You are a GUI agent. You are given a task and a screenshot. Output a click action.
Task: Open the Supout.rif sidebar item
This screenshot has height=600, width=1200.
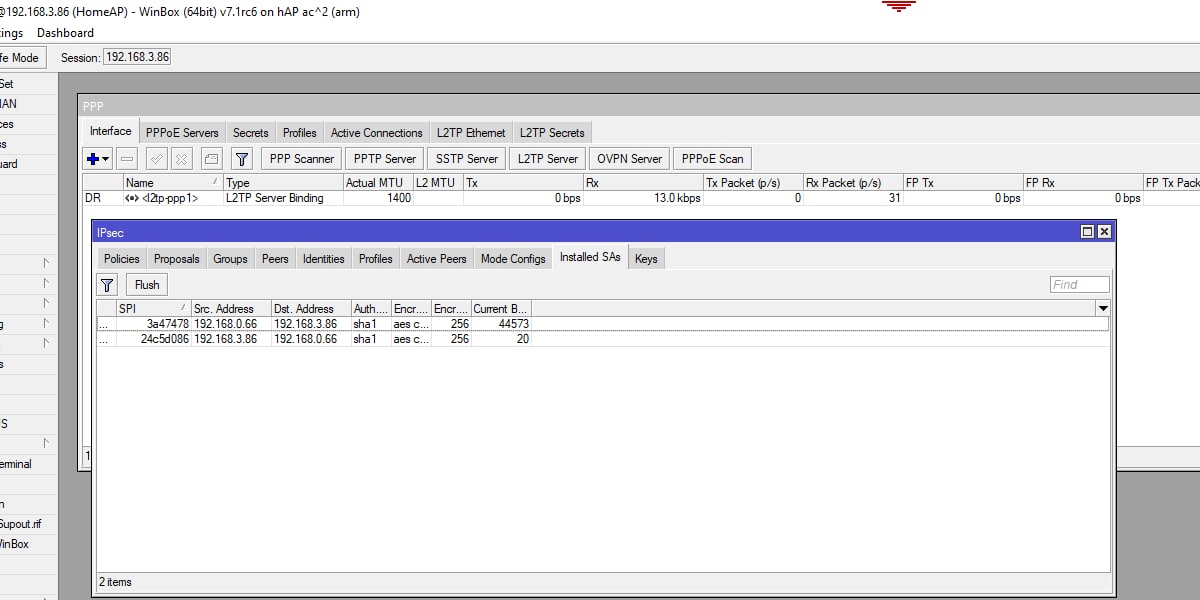click(20, 524)
